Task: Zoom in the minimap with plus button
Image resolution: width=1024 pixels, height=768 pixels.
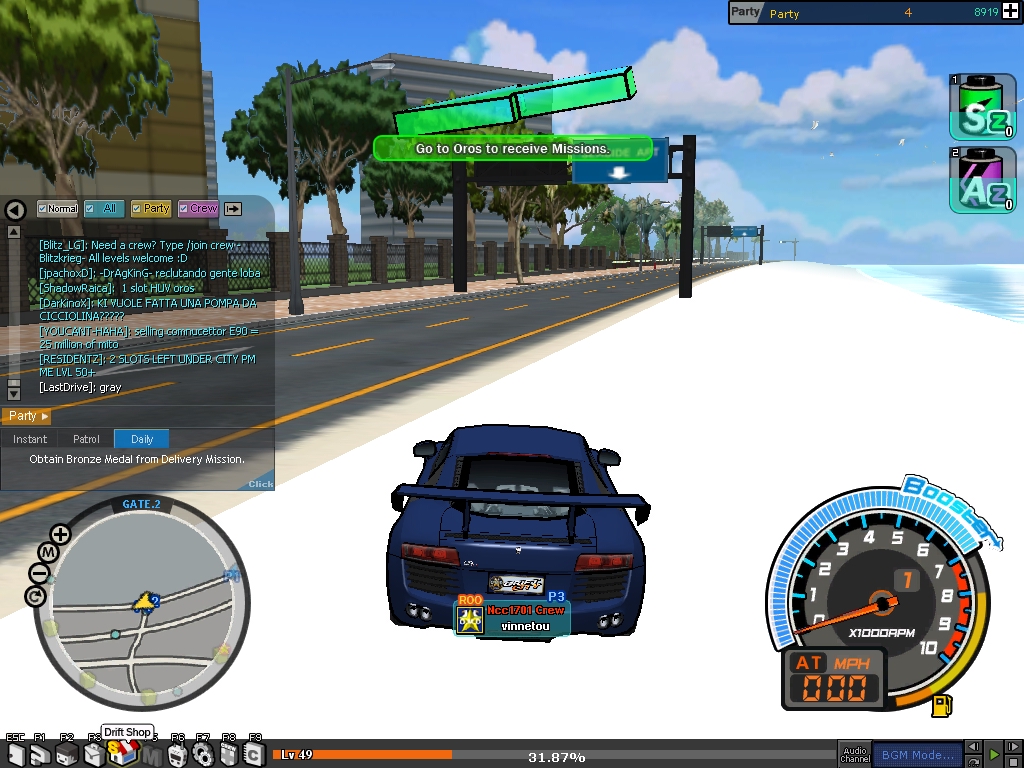Action: click(x=60, y=535)
